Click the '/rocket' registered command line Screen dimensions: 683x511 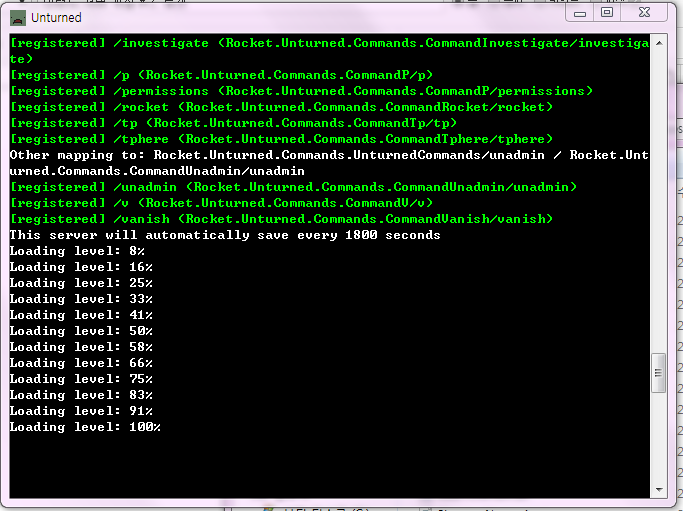pos(281,107)
